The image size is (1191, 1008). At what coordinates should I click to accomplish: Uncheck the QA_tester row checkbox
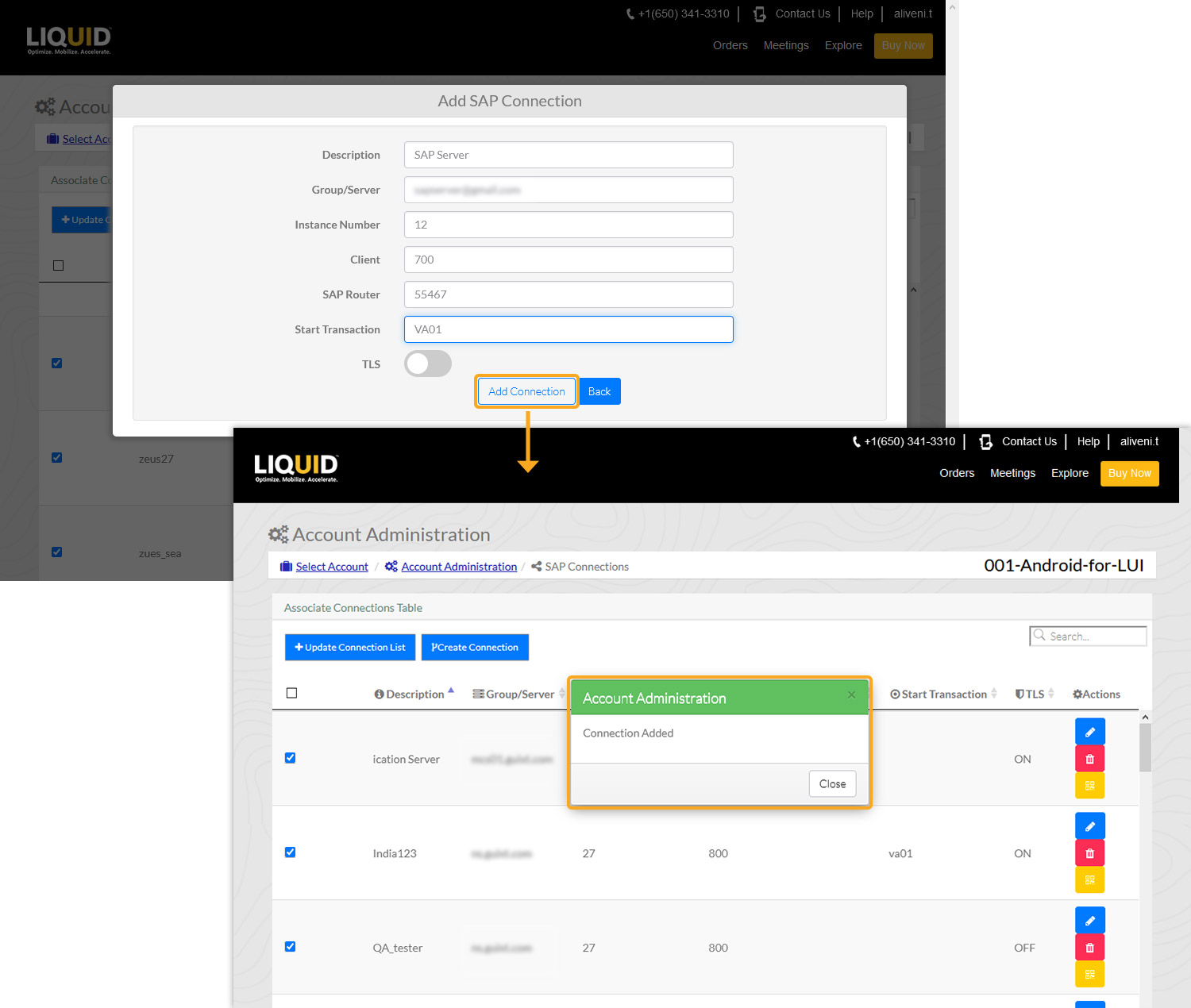tap(290, 947)
